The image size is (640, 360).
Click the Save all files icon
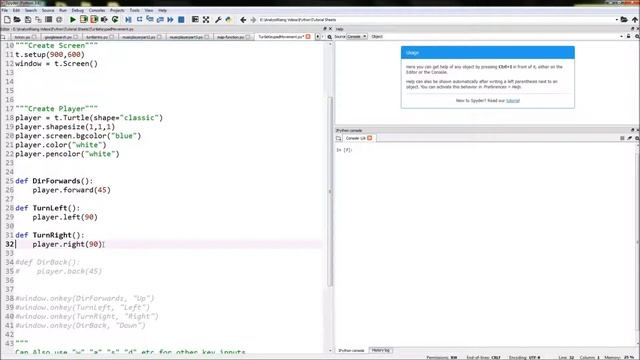[x=38, y=20]
